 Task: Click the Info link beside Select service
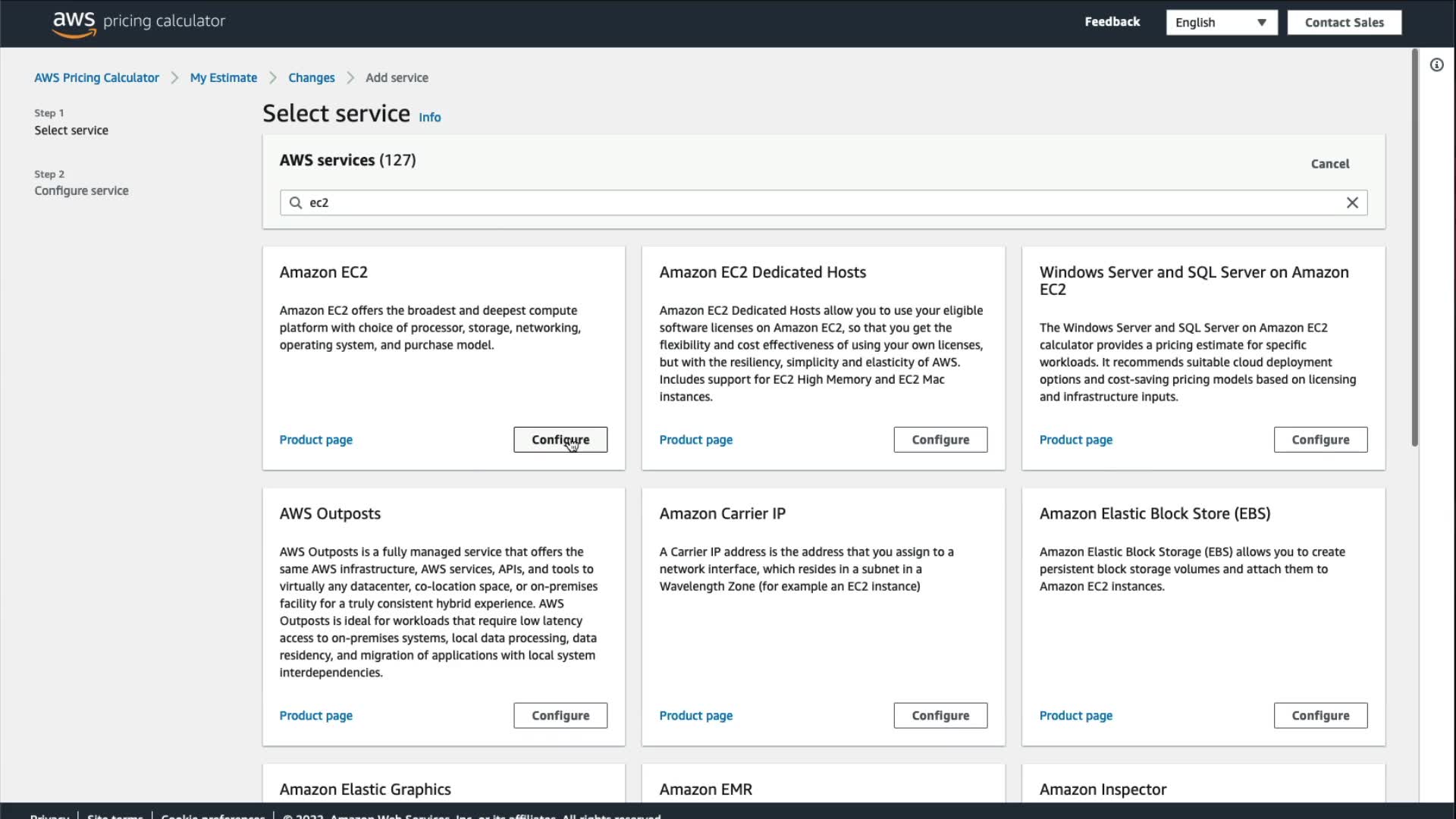(x=429, y=118)
